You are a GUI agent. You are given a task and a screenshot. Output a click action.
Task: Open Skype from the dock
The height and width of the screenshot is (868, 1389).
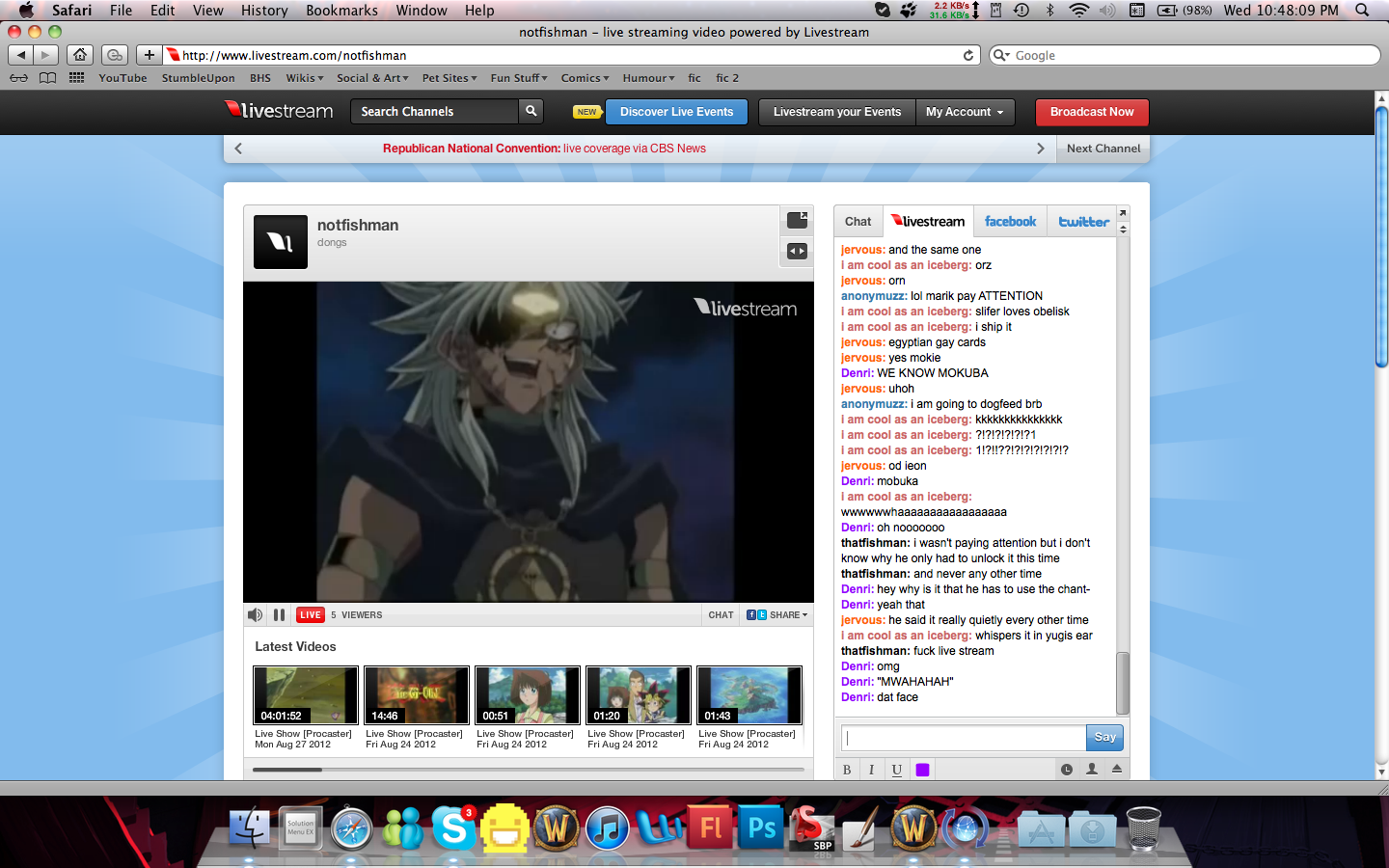(x=453, y=827)
